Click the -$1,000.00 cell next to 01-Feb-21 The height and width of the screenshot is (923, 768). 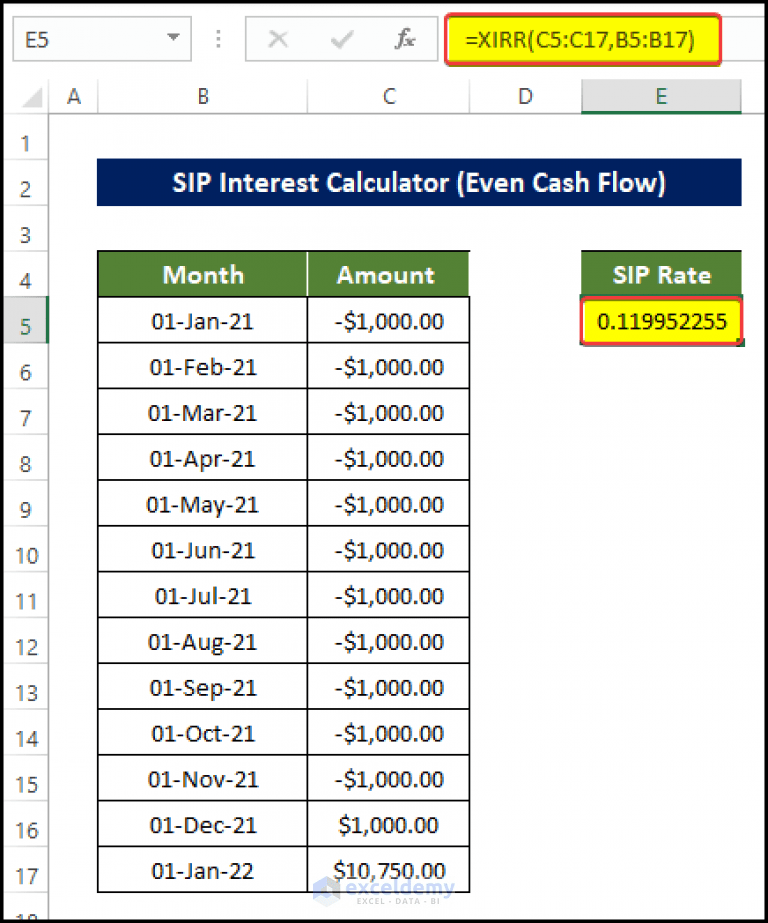[x=388, y=366]
